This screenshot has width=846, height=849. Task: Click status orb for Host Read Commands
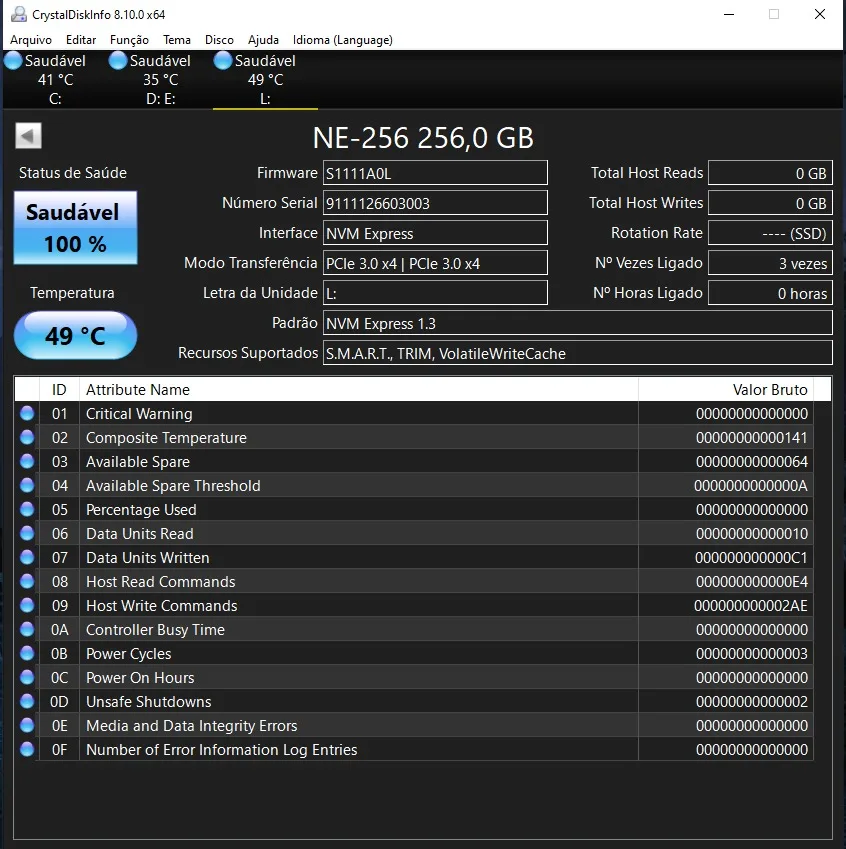[x=27, y=582]
